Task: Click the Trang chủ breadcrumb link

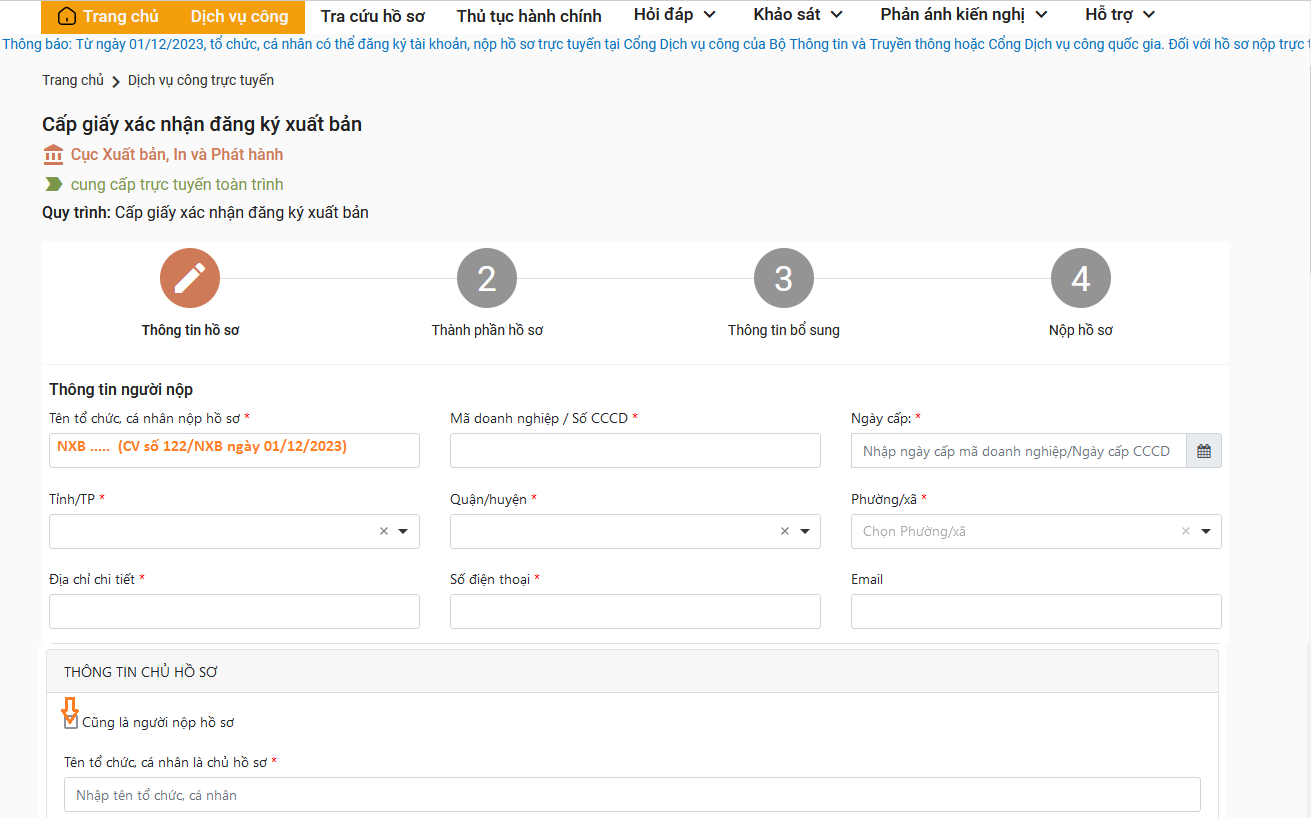Action: (x=73, y=80)
